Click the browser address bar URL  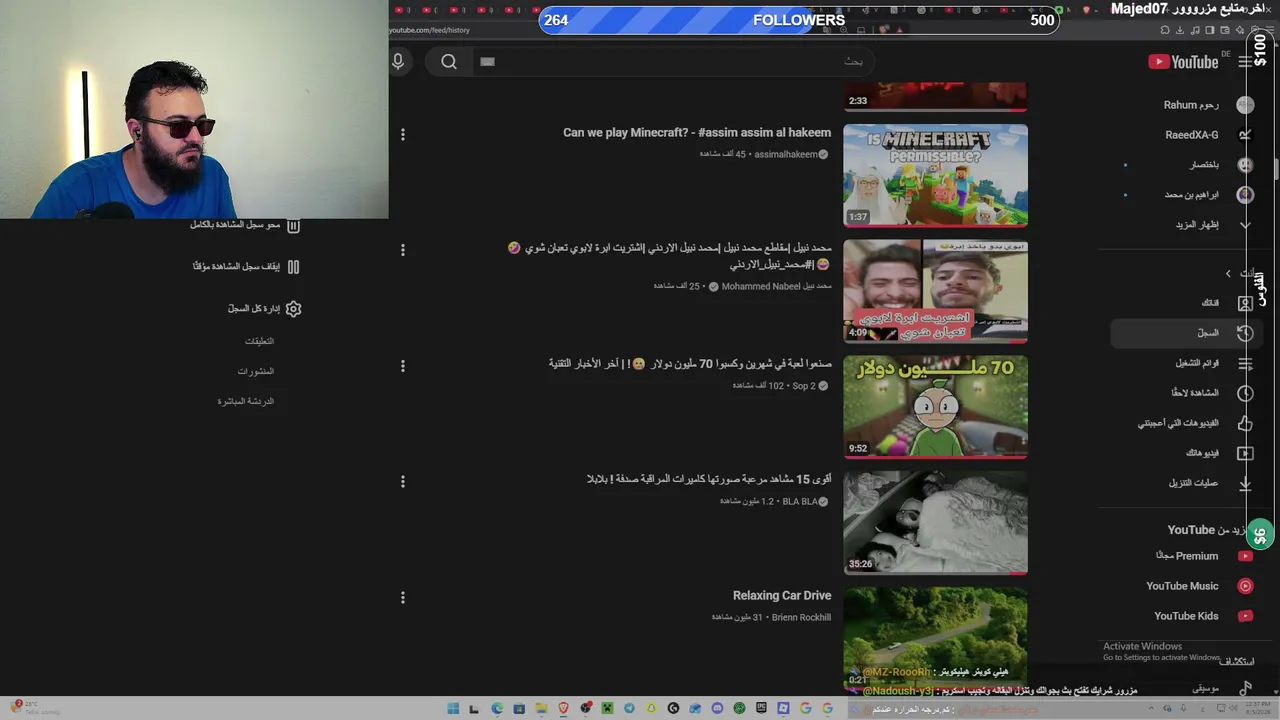pyautogui.click(x=429, y=30)
